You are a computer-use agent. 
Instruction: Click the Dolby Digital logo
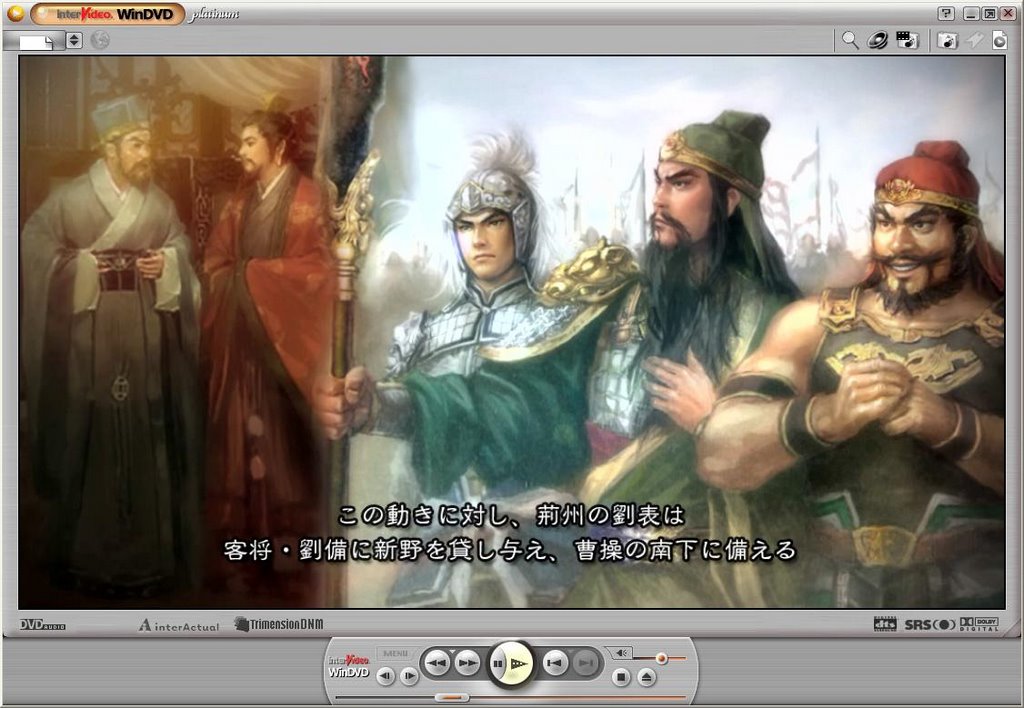coord(979,625)
